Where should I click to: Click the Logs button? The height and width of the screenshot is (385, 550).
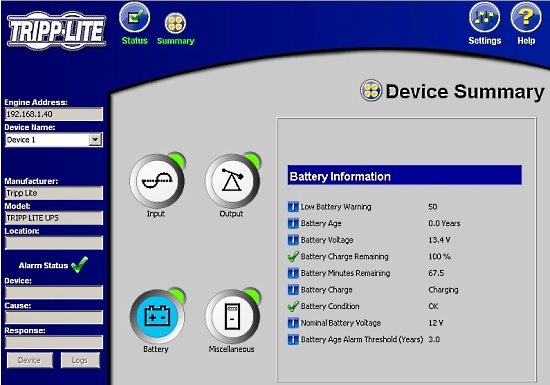[80, 360]
